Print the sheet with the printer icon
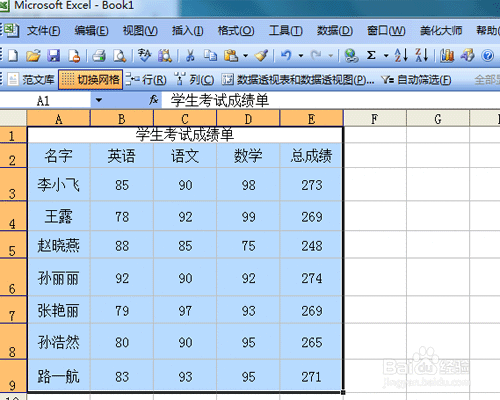 tap(99, 55)
